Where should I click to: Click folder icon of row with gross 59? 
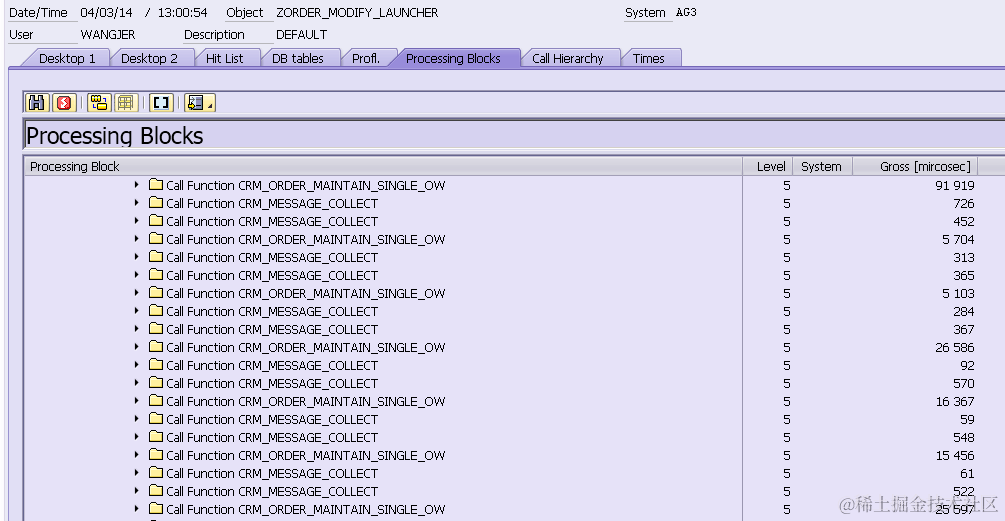(156, 418)
